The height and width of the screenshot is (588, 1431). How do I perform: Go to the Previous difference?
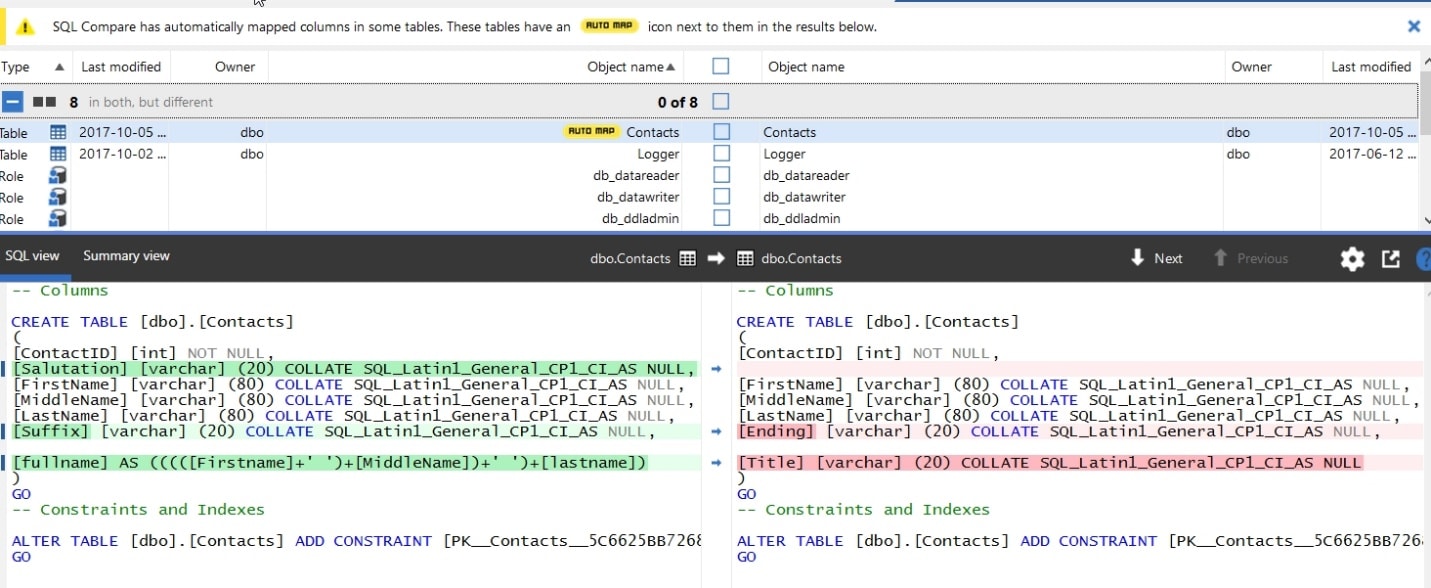click(x=1251, y=258)
